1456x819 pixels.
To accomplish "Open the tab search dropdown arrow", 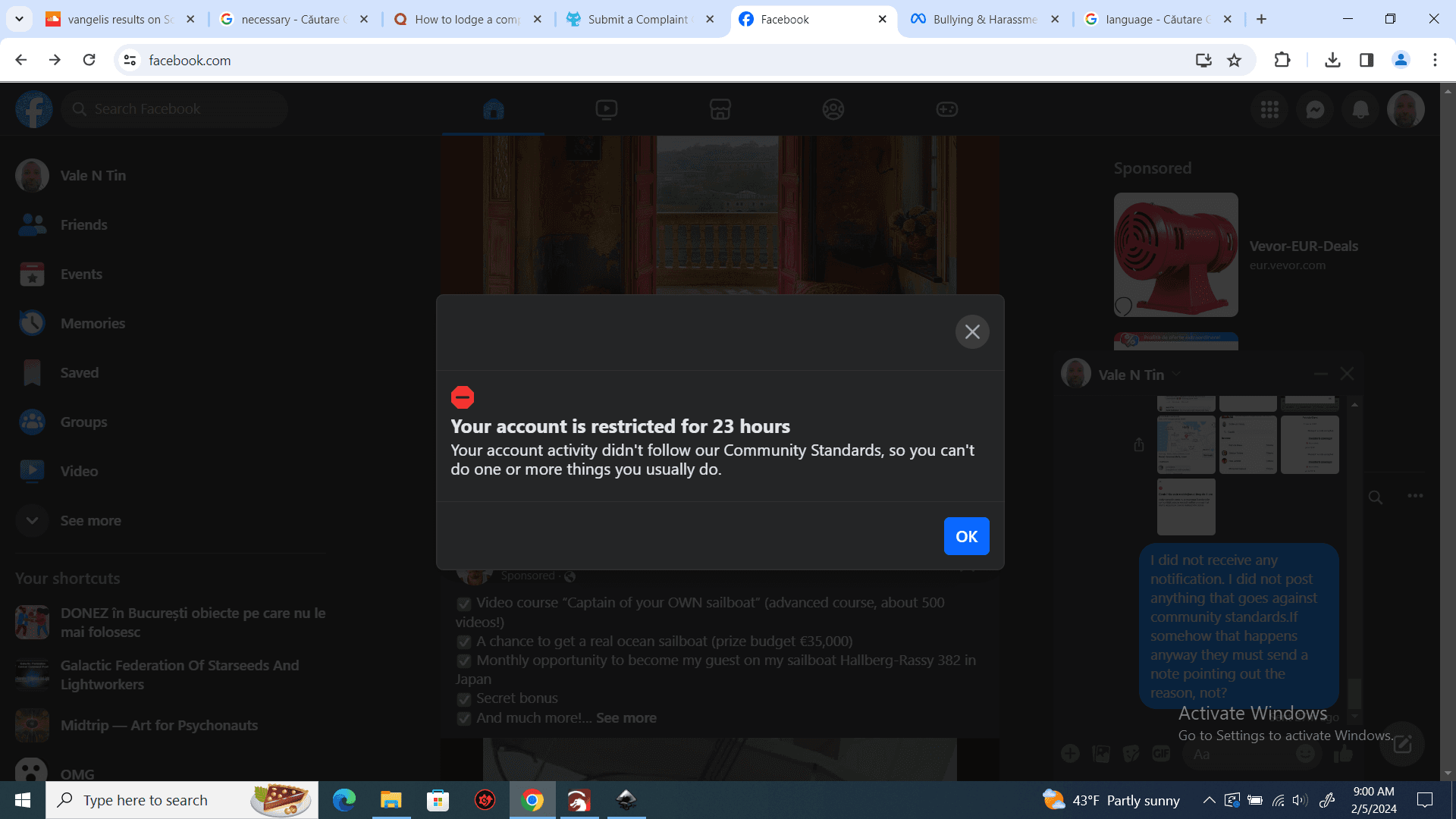I will [19, 19].
